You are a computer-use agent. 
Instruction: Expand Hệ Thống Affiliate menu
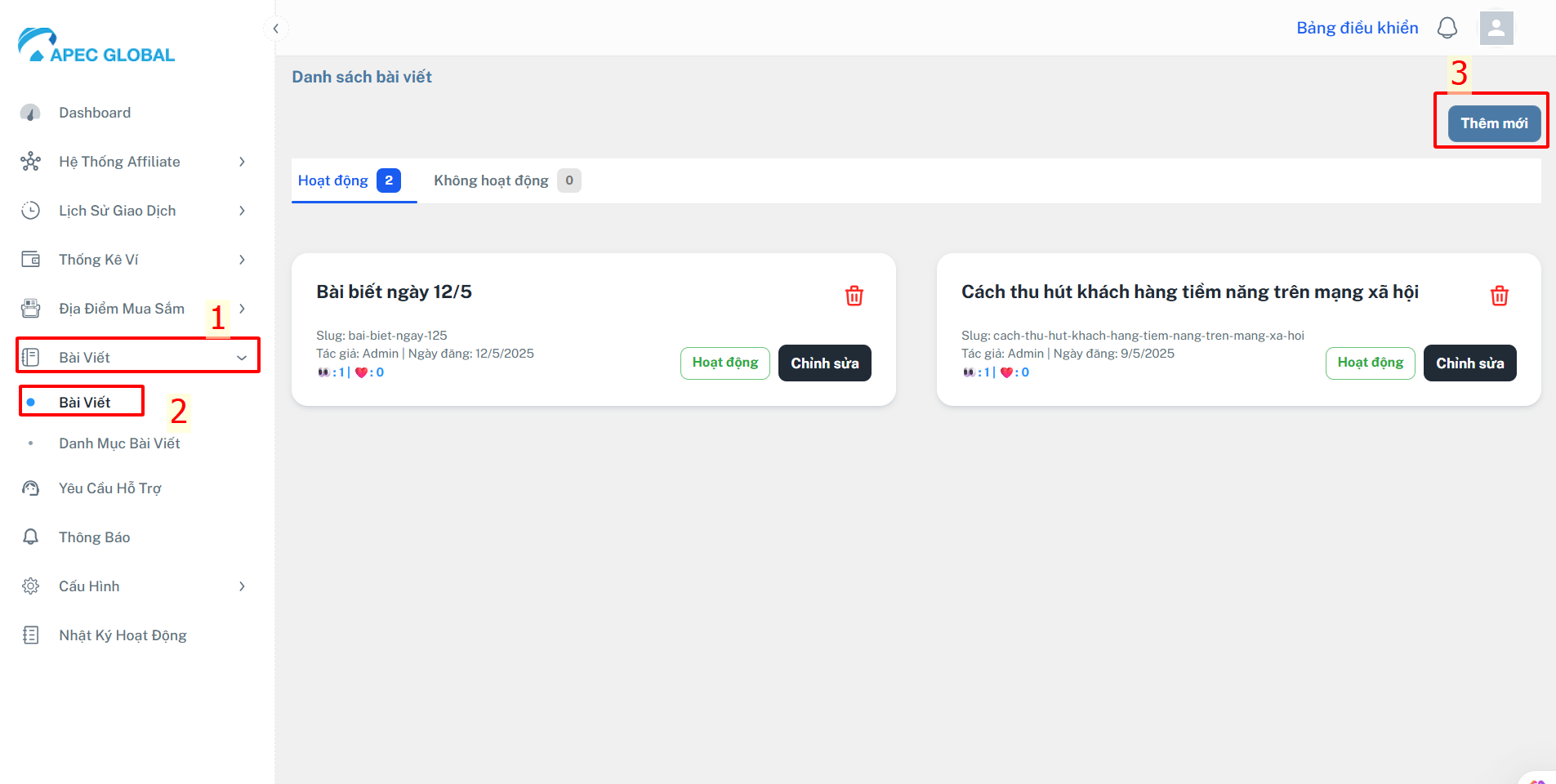(x=135, y=162)
